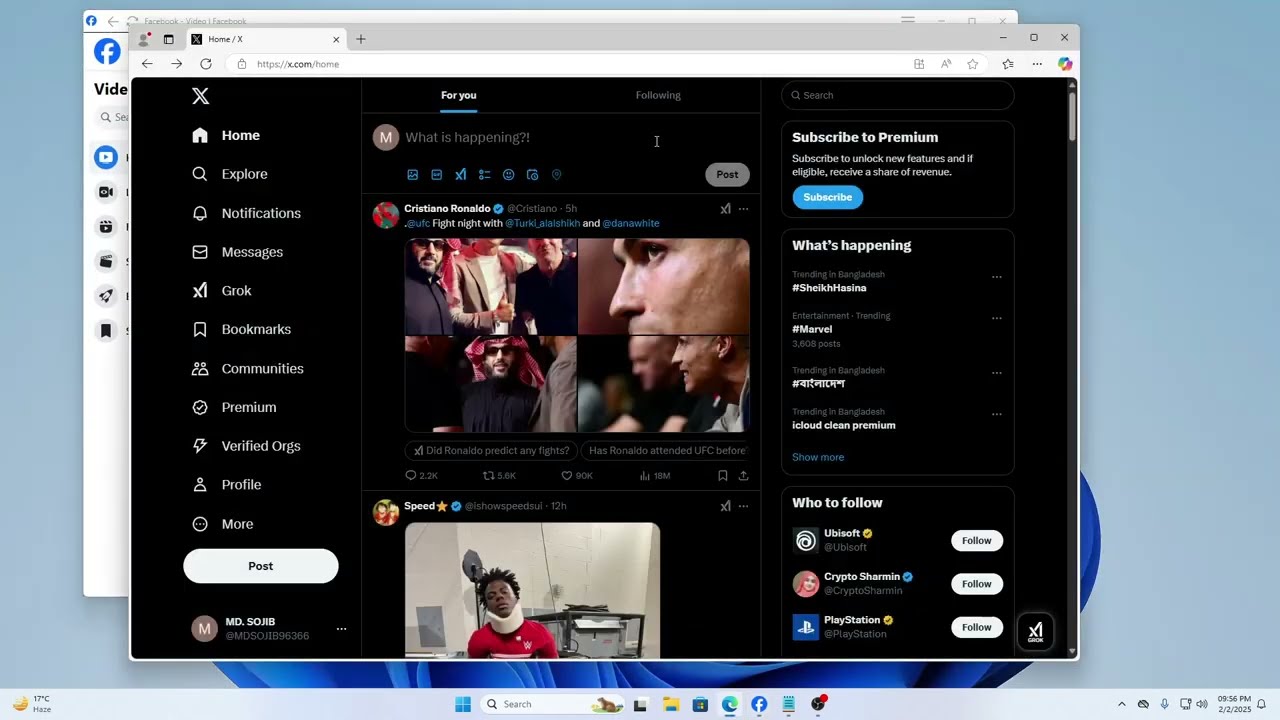The height and width of the screenshot is (720, 1280).
Task: Repost the Cristiano Ronaldo post
Action: (x=499, y=476)
